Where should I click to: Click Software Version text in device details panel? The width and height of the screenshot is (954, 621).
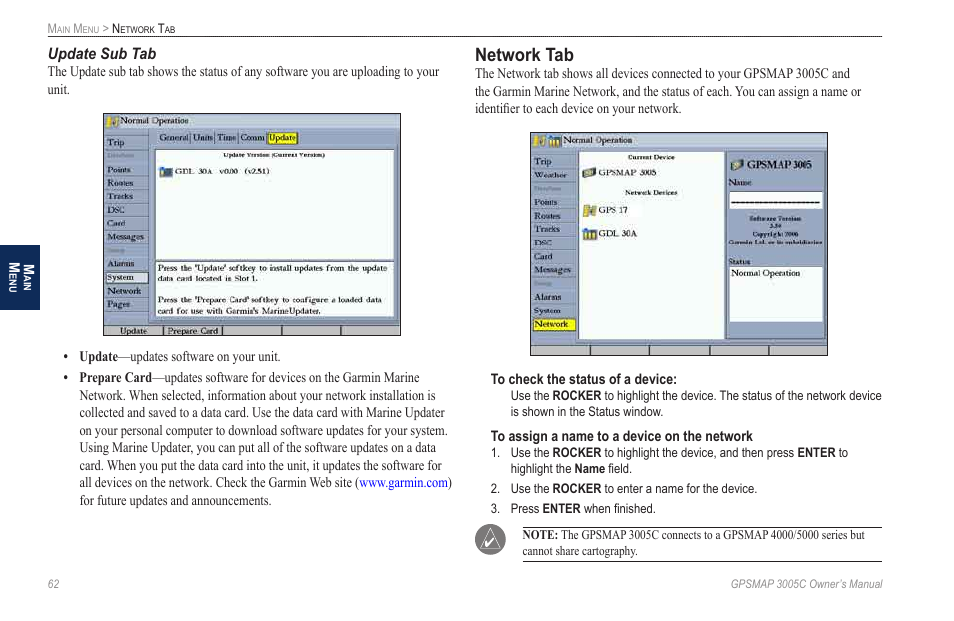coord(775,218)
